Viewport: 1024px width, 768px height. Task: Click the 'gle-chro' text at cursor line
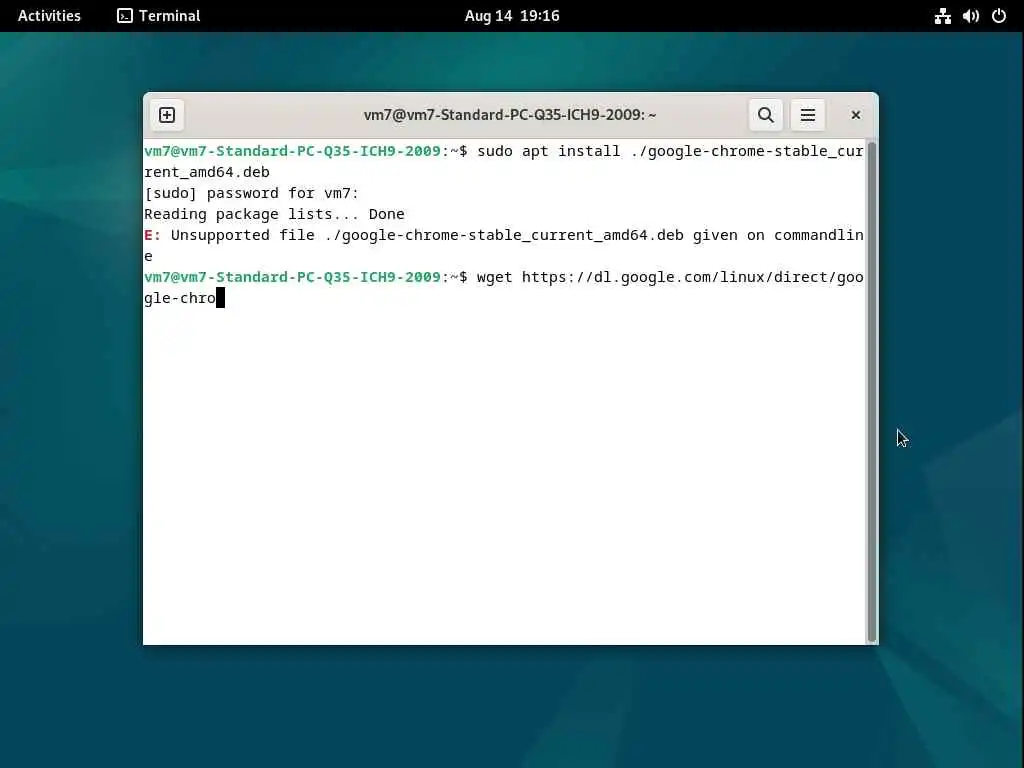pyautogui.click(x=180, y=298)
